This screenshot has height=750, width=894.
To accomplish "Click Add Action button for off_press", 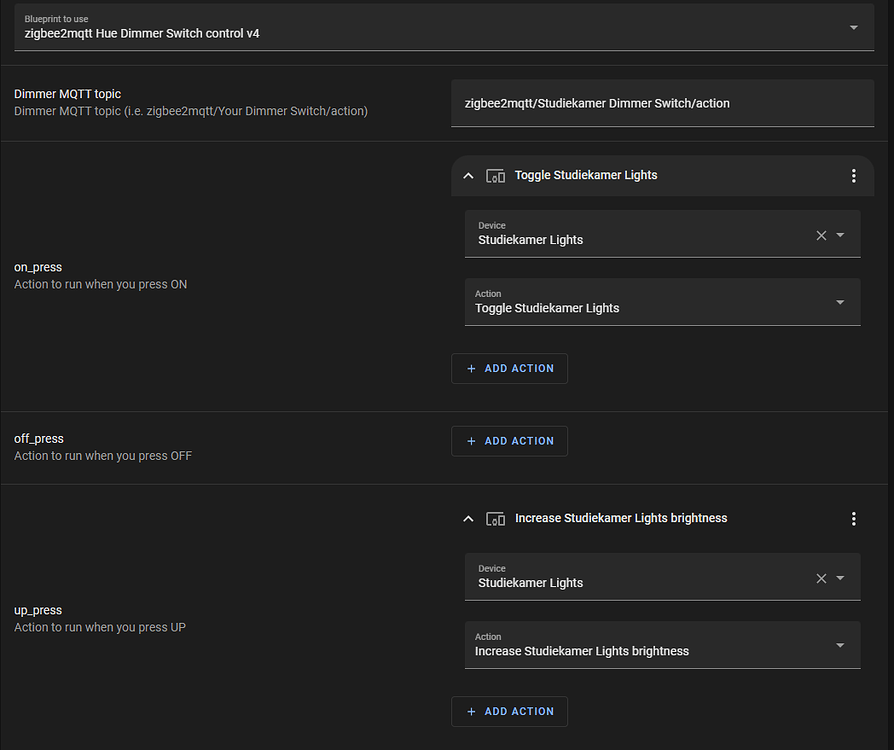I will pyautogui.click(x=509, y=441).
